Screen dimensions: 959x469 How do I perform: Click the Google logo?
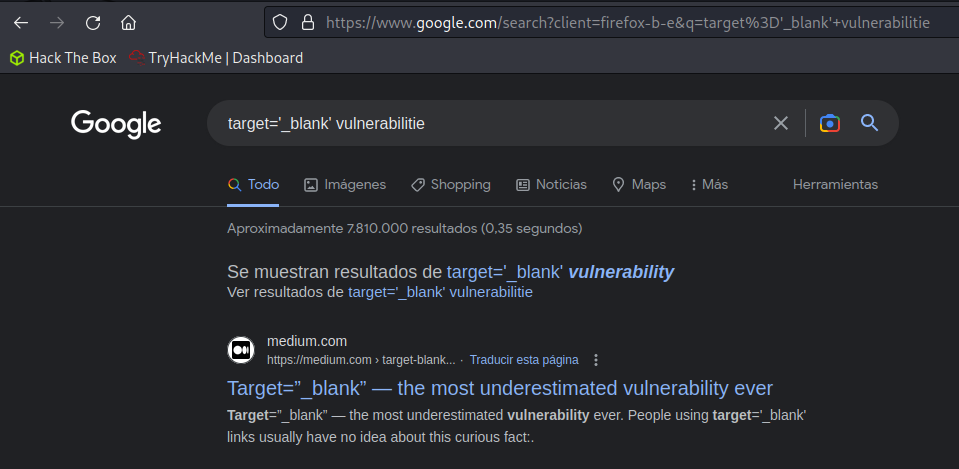pyautogui.click(x=116, y=124)
